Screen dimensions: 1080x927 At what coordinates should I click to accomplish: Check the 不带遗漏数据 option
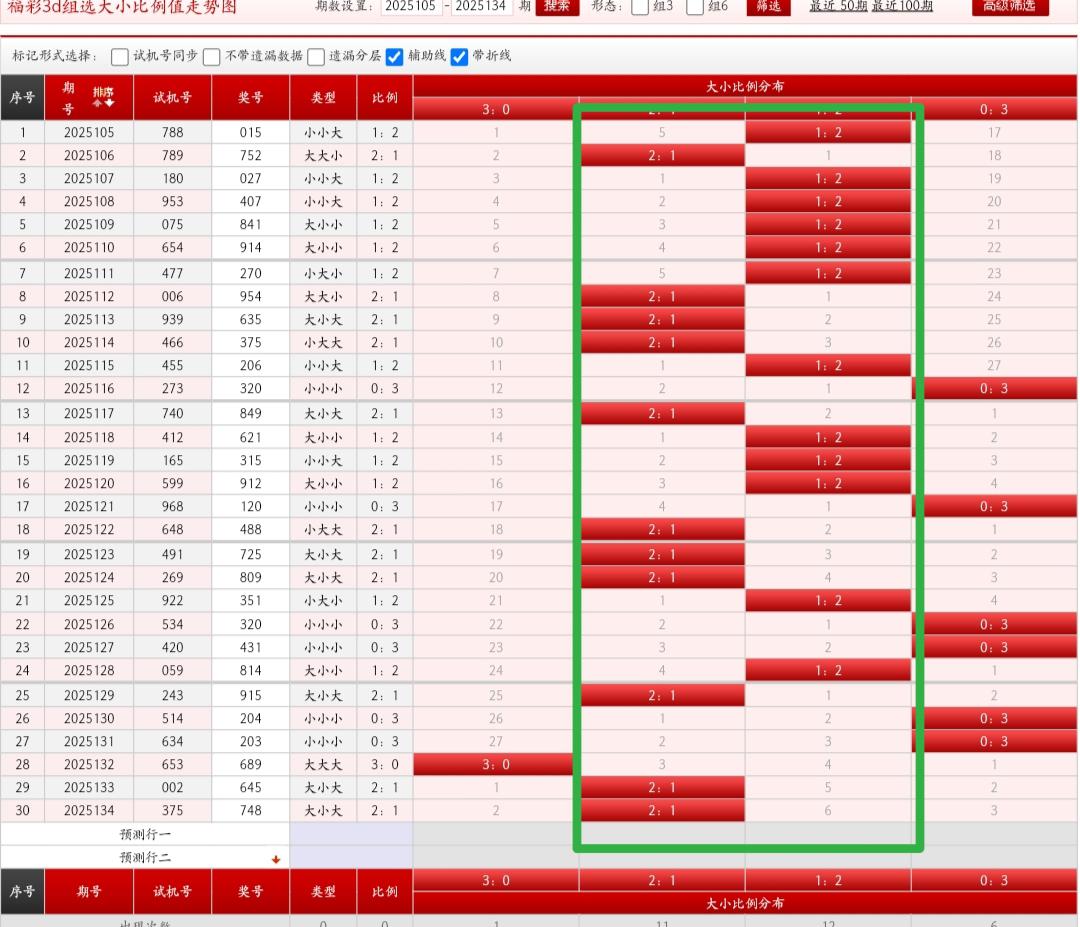212,57
